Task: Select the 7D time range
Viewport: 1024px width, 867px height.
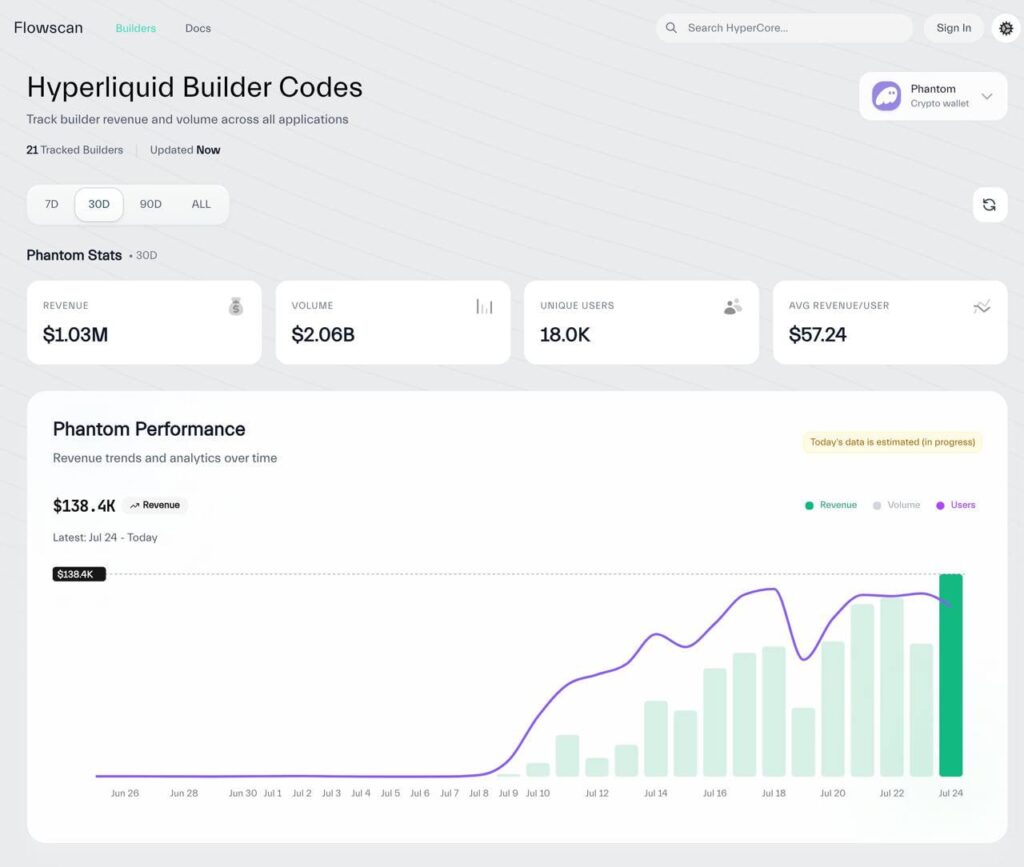Action: (51, 204)
